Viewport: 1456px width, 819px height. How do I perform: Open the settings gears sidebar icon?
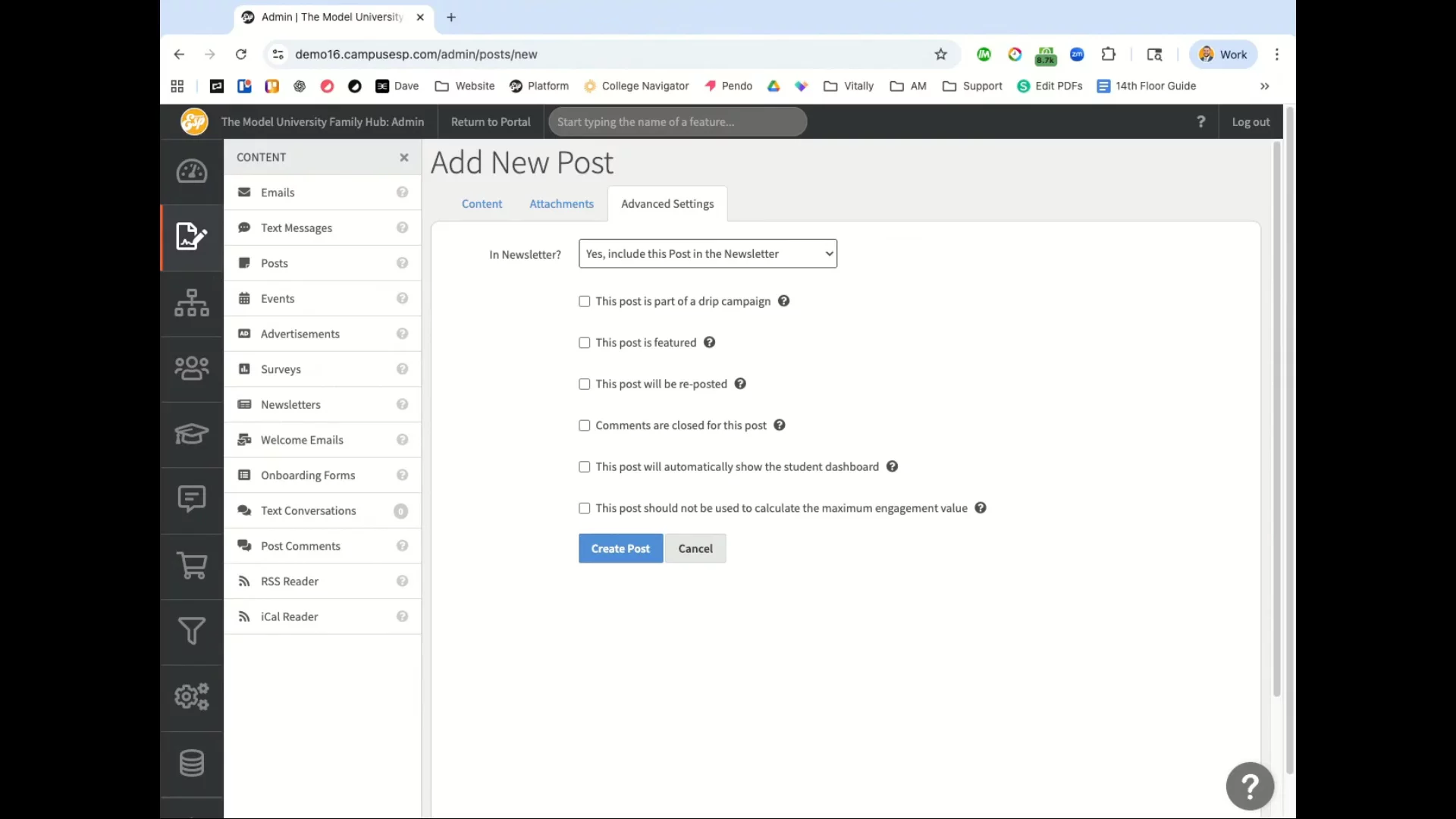[x=191, y=697]
